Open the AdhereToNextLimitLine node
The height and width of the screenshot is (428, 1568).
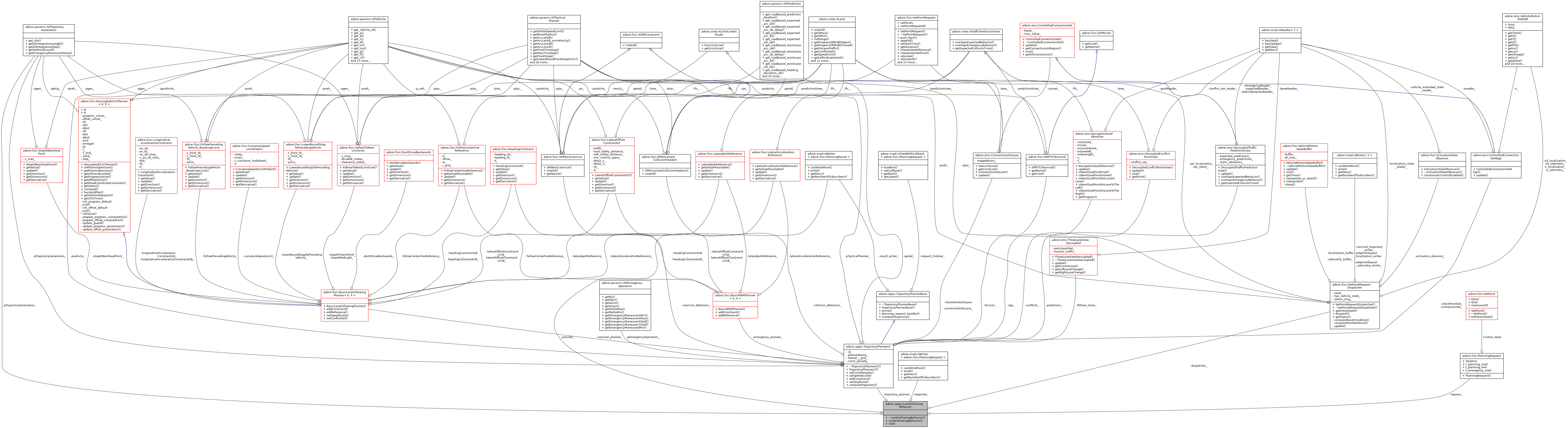click(x=358, y=166)
